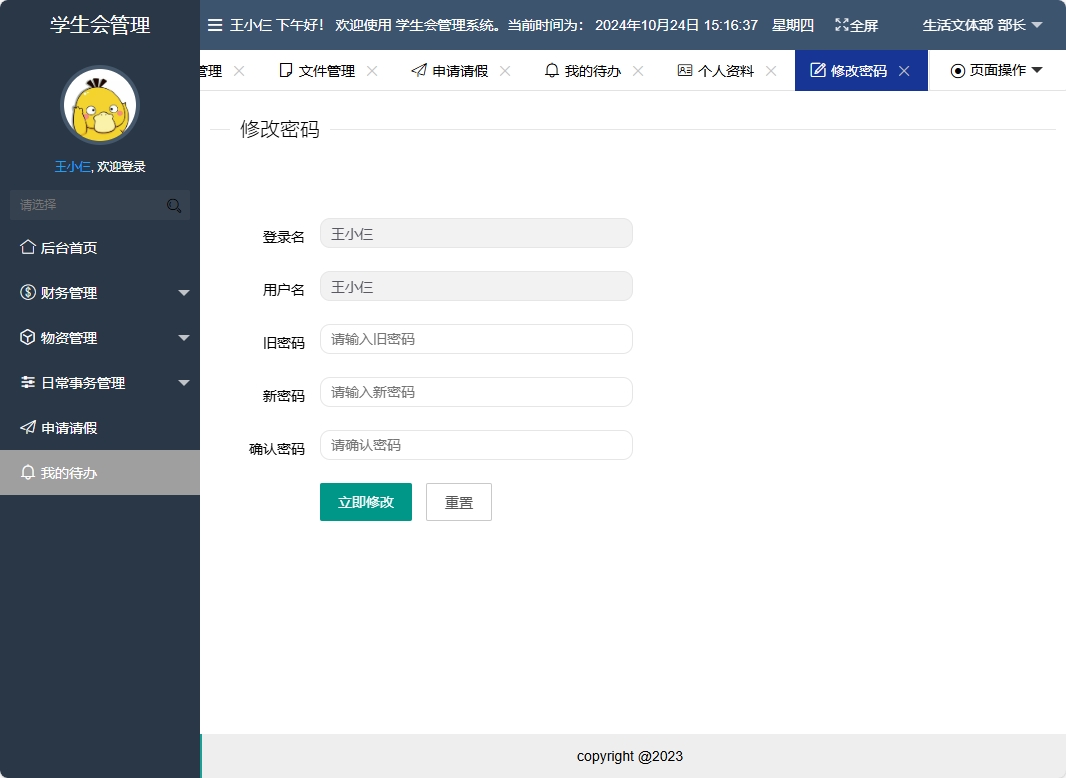The image size is (1066, 778).
Task: Open the 生活文体部 部长 user dropdown
Action: click(980, 25)
